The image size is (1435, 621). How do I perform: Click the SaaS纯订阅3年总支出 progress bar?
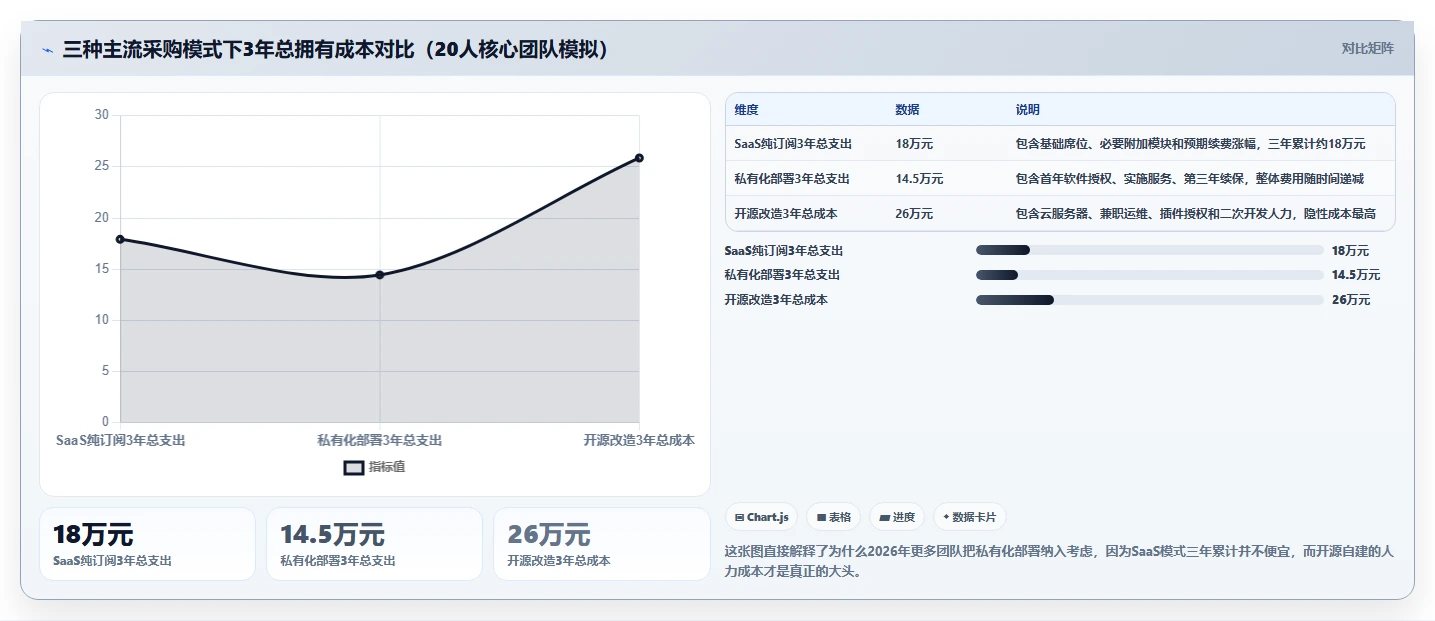[x=1149, y=250]
